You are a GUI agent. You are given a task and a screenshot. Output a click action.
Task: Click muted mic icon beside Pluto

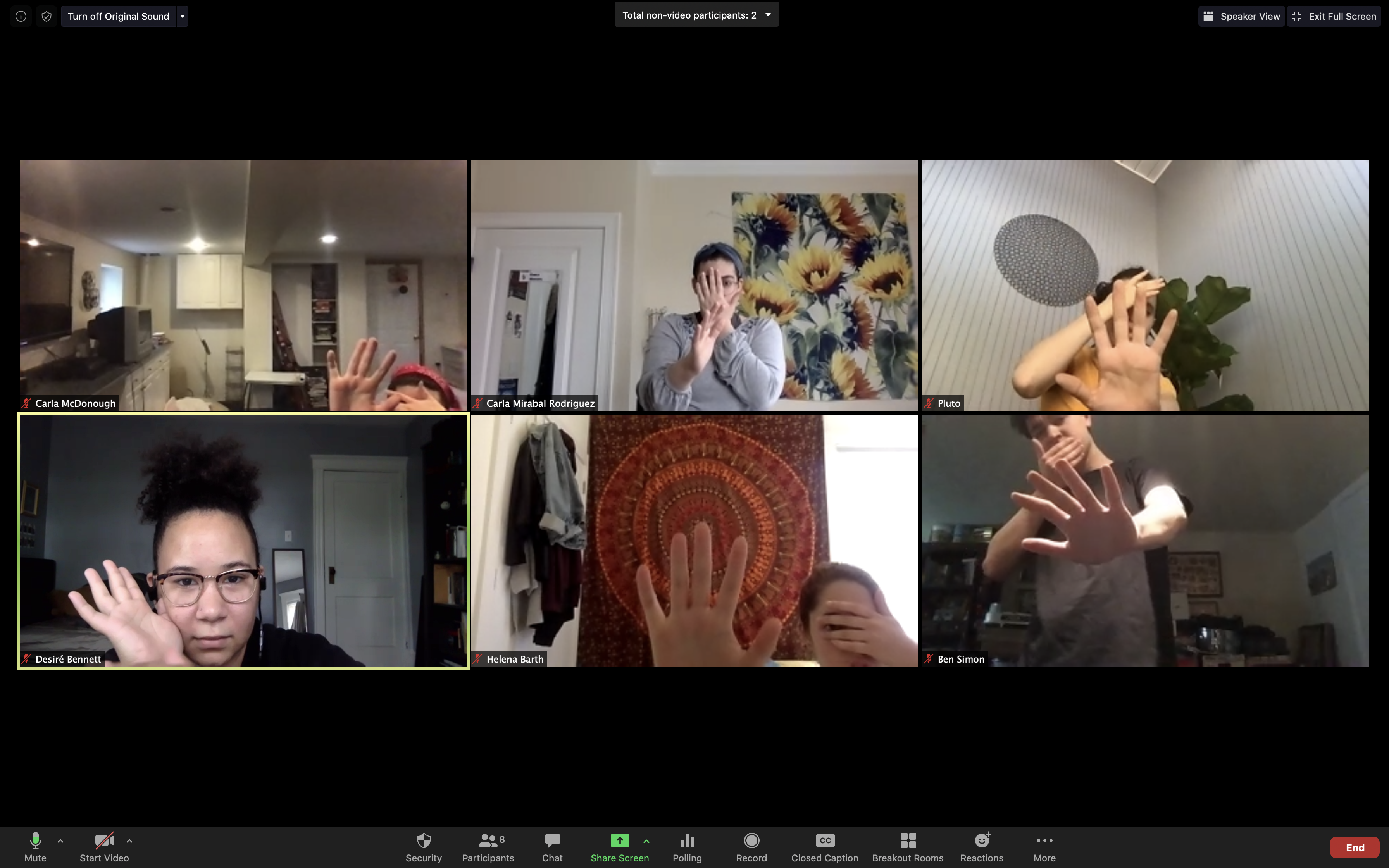[929, 403]
